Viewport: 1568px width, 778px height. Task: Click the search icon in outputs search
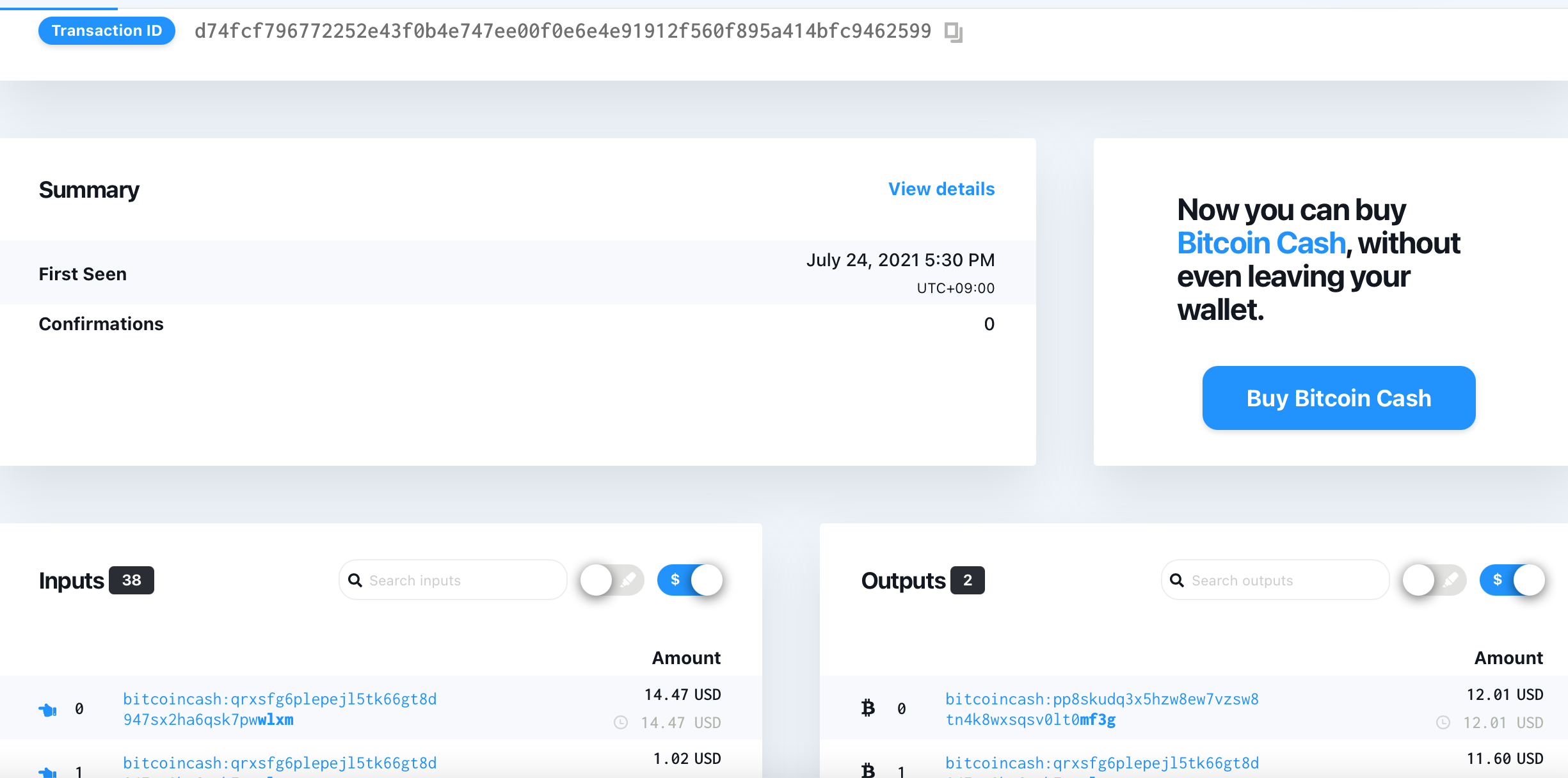click(1177, 580)
